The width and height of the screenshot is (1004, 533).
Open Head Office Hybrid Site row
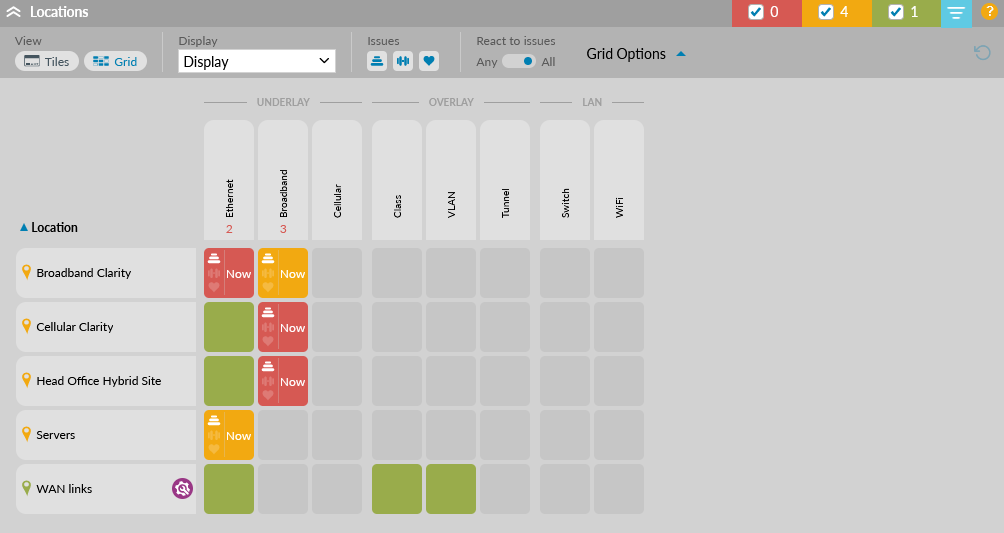[x=106, y=381]
